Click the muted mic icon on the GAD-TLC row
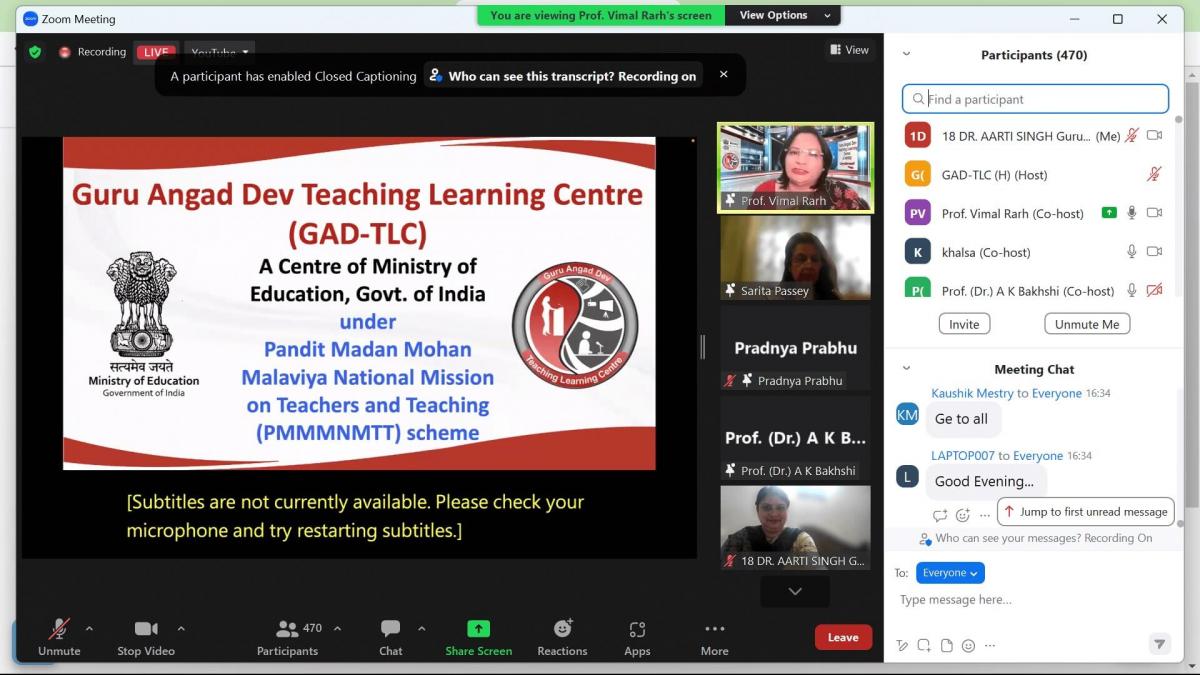 tap(1154, 174)
